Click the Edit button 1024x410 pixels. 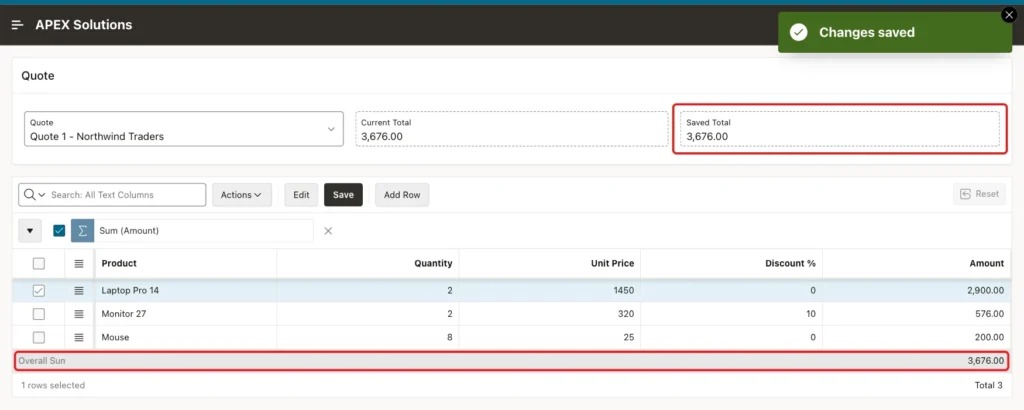[301, 195]
